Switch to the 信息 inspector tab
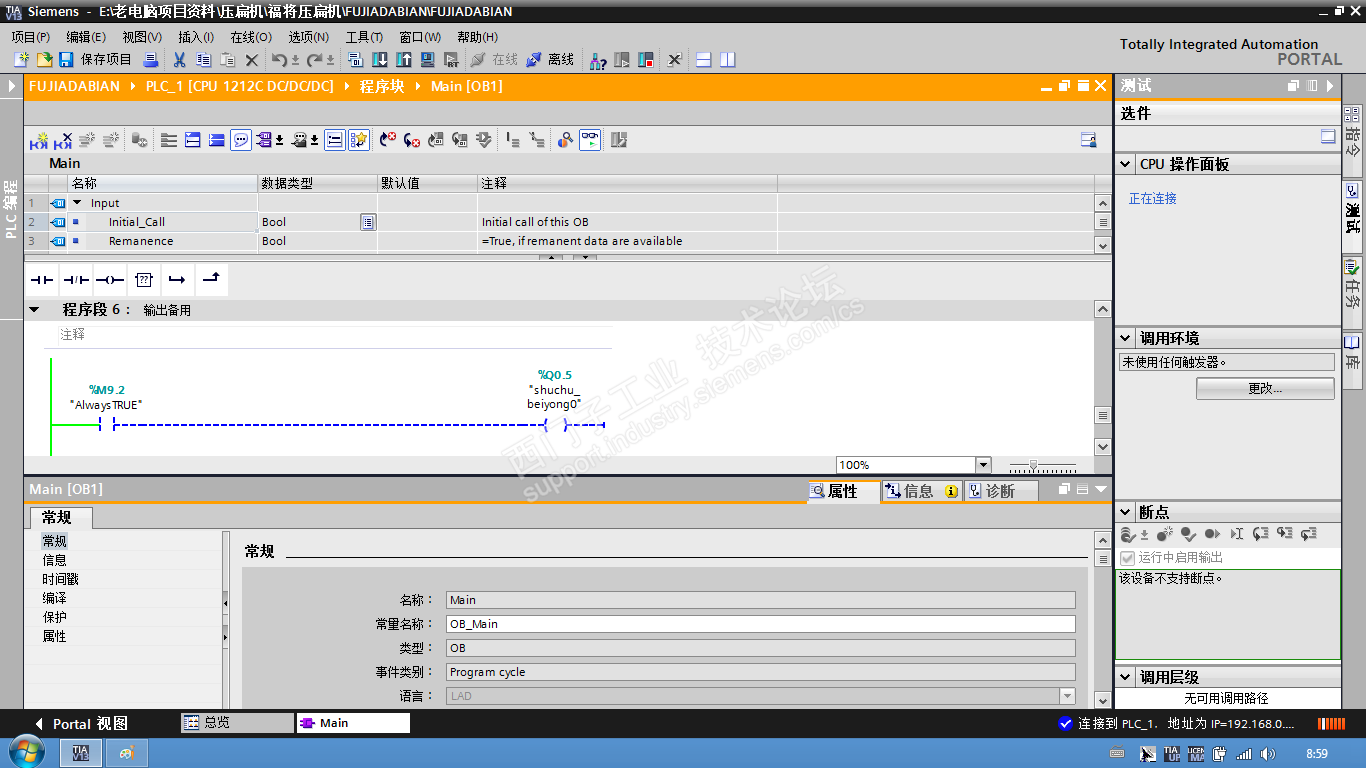Image resolution: width=1366 pixels, height=768 pixels. [x=922, y=491]
